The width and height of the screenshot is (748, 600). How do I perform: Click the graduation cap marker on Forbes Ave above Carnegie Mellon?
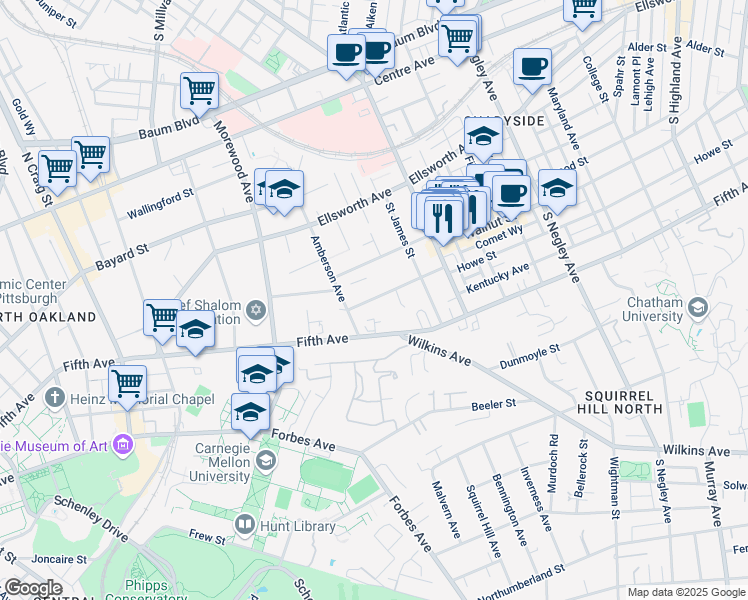click(250, 414)
